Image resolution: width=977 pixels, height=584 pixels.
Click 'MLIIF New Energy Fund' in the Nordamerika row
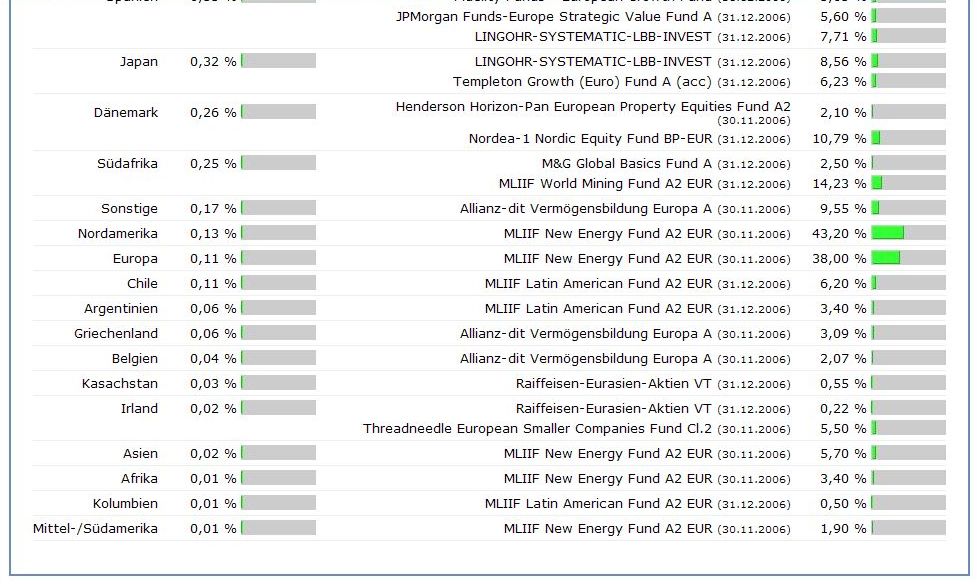pyautogui.click(x=608, y=234)
